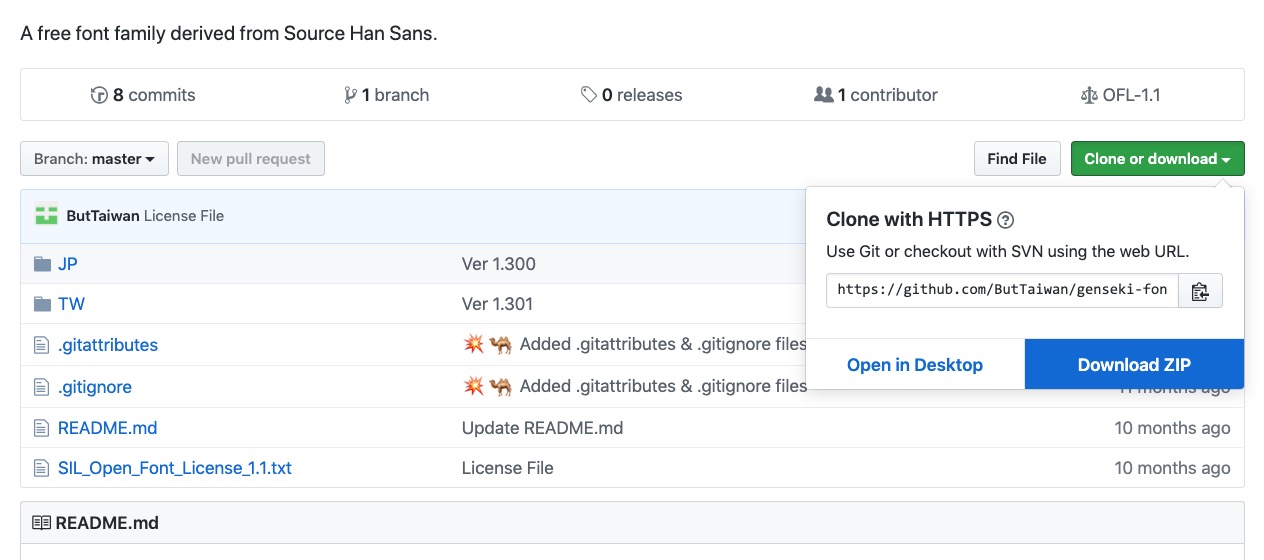This screenshot has width=1264, height=560.
Task: Click the README.md file icon in list
Action: coord(42,428)
